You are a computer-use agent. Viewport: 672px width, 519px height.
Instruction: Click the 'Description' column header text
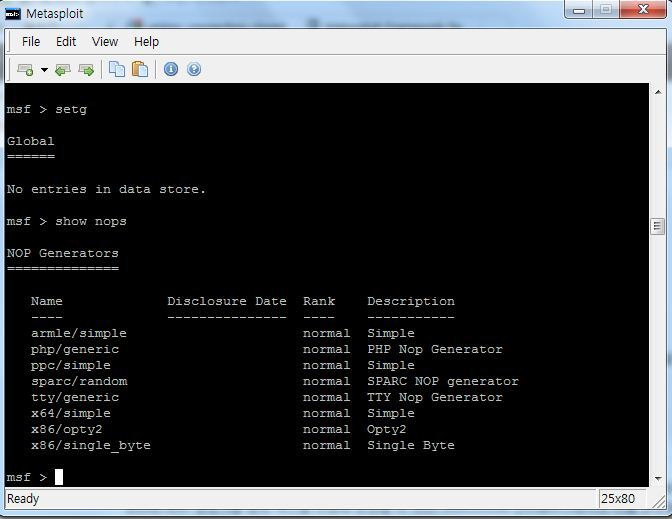(411, 302)
